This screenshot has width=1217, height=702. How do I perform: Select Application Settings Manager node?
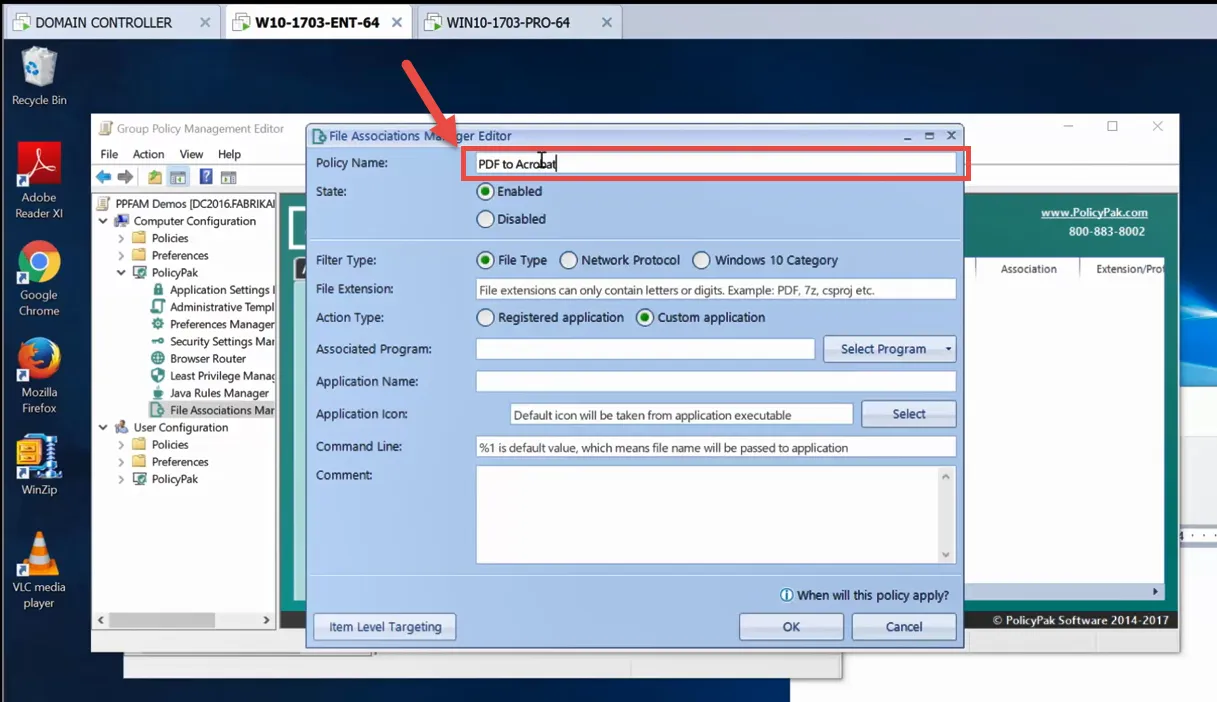212,290
